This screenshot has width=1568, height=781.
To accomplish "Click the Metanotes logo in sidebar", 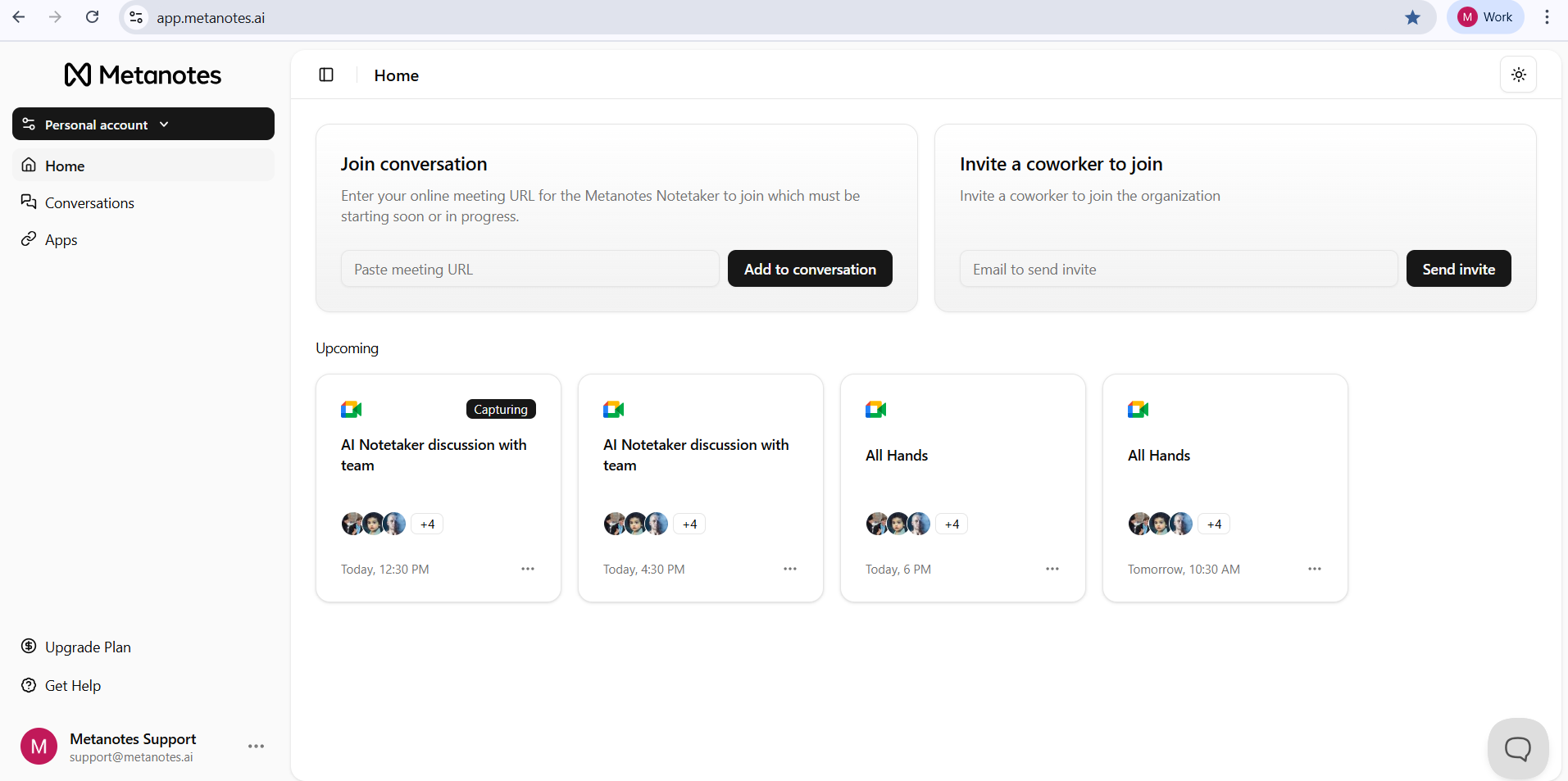I will coord(143,75).
